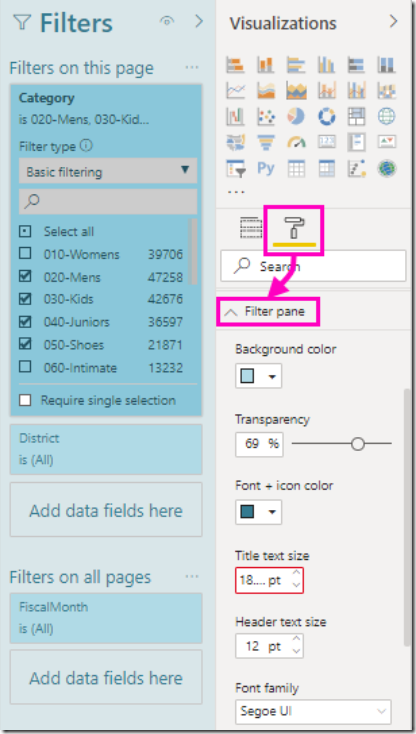Tick the 060-Intimate checkbox
Viewport: 416px width, 734px height.
point(25,367)
